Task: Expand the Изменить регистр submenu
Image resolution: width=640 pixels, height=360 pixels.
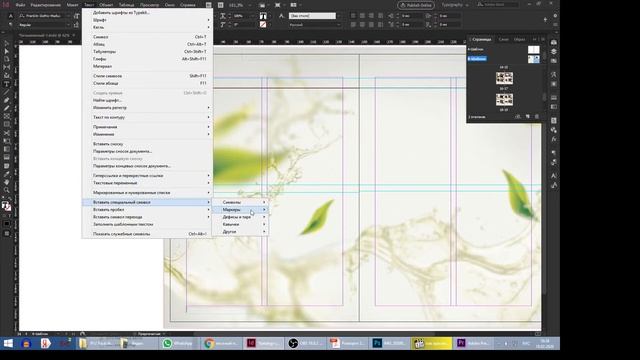Action: (147, 107)
